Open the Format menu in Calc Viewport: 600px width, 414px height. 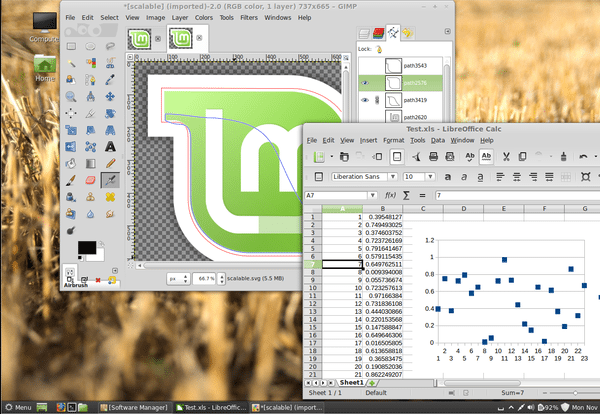(394, 140)
